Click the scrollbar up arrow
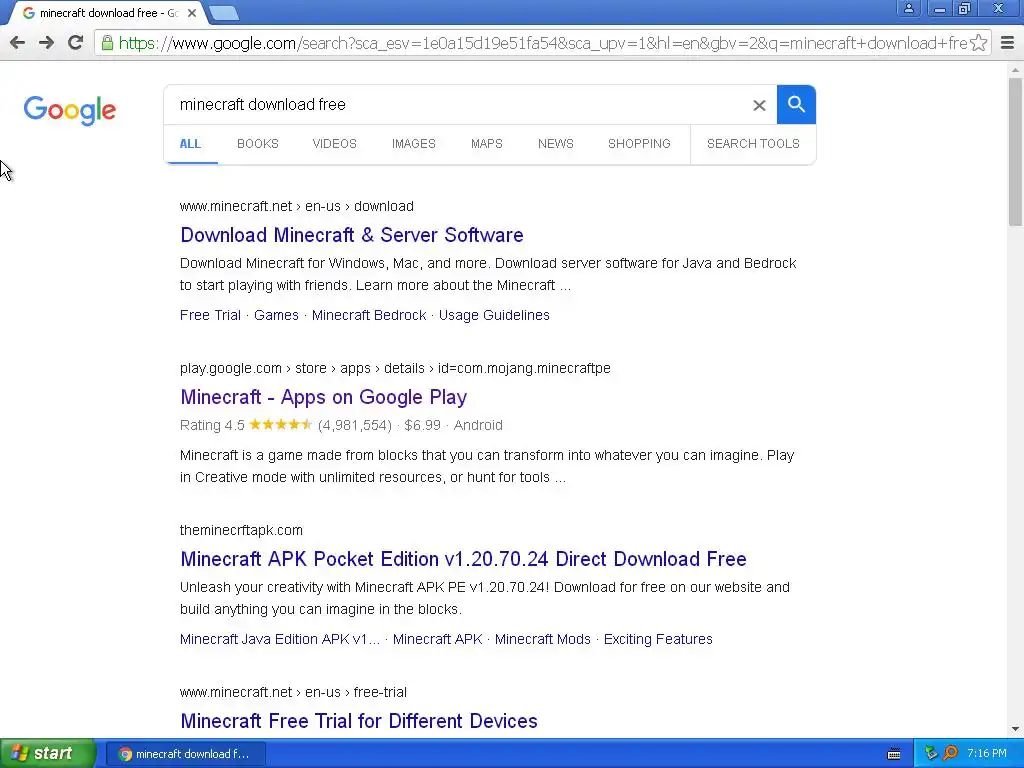 click(1016, 69)
